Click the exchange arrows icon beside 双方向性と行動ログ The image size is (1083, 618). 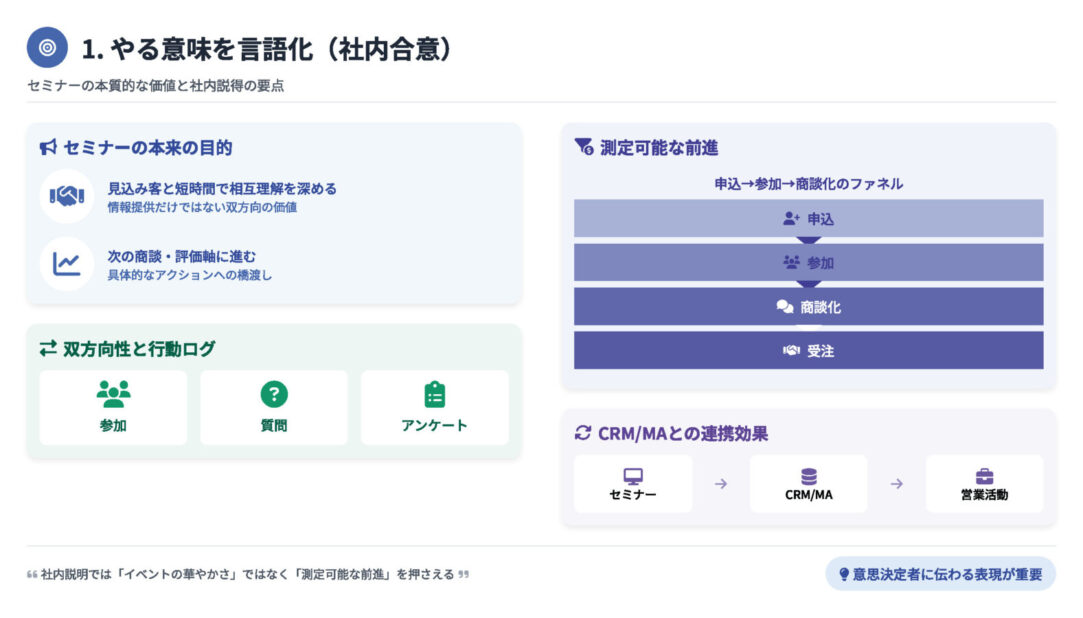point(48,349)
